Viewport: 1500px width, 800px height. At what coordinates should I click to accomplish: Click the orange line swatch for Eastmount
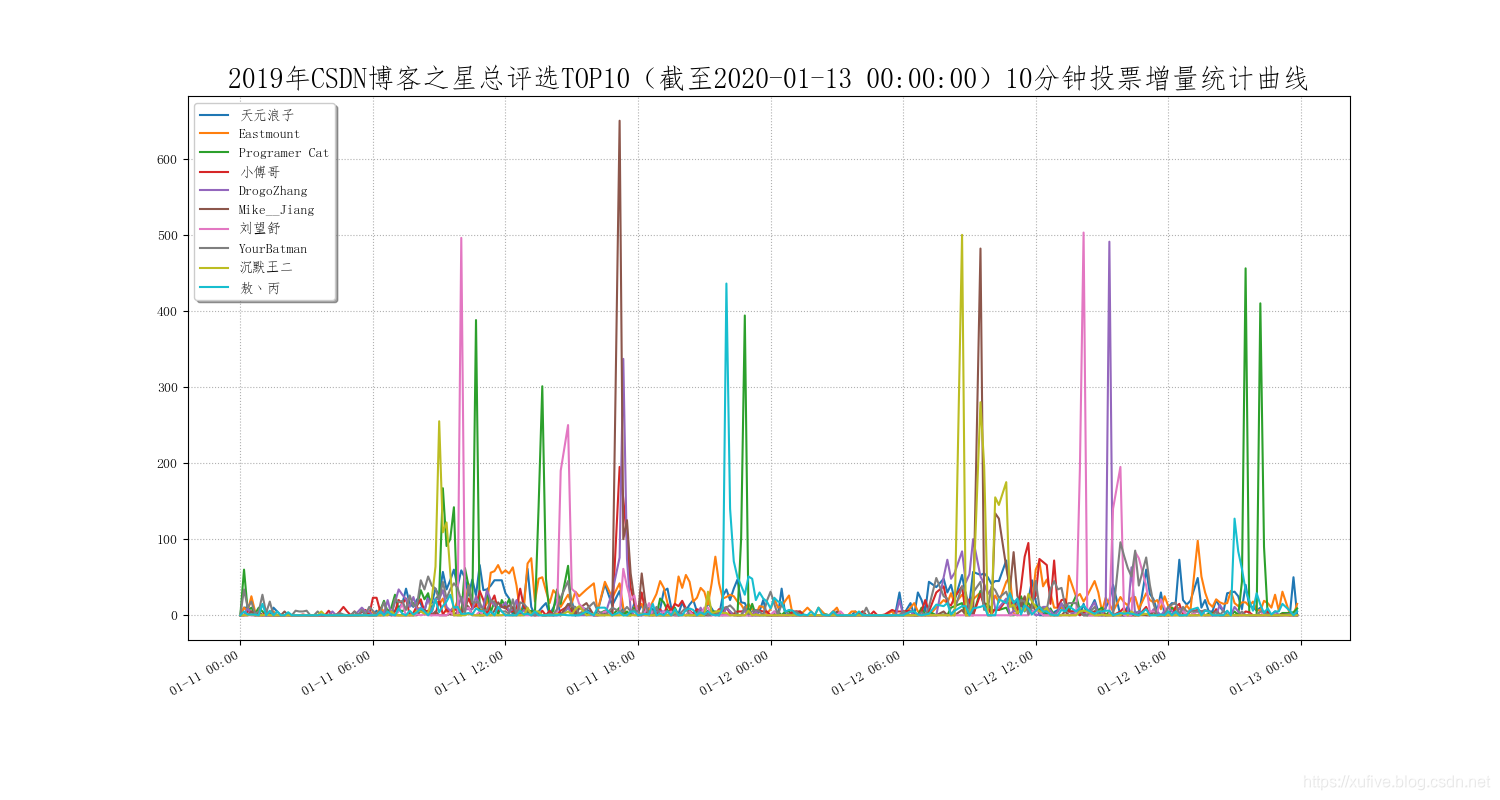coord(215,134)
